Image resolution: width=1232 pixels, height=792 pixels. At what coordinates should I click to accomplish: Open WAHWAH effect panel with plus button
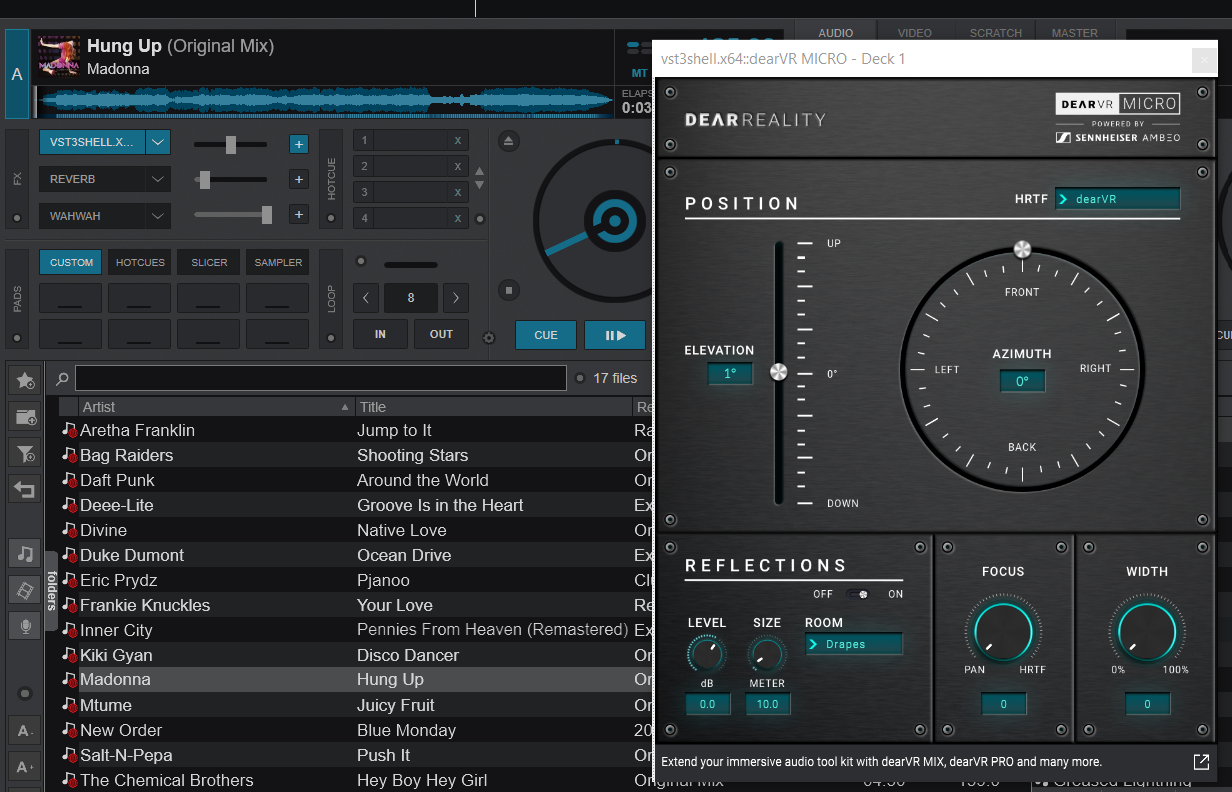click(298, 214)
